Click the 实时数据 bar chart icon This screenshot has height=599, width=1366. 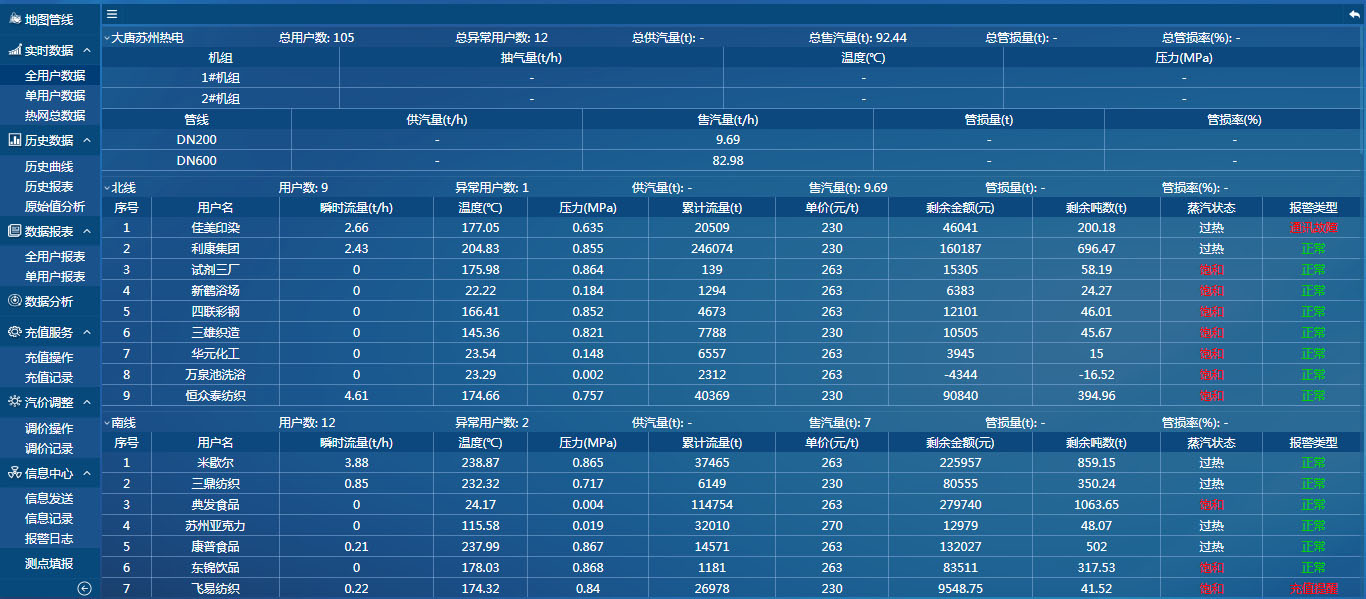[x=15, y=50]
